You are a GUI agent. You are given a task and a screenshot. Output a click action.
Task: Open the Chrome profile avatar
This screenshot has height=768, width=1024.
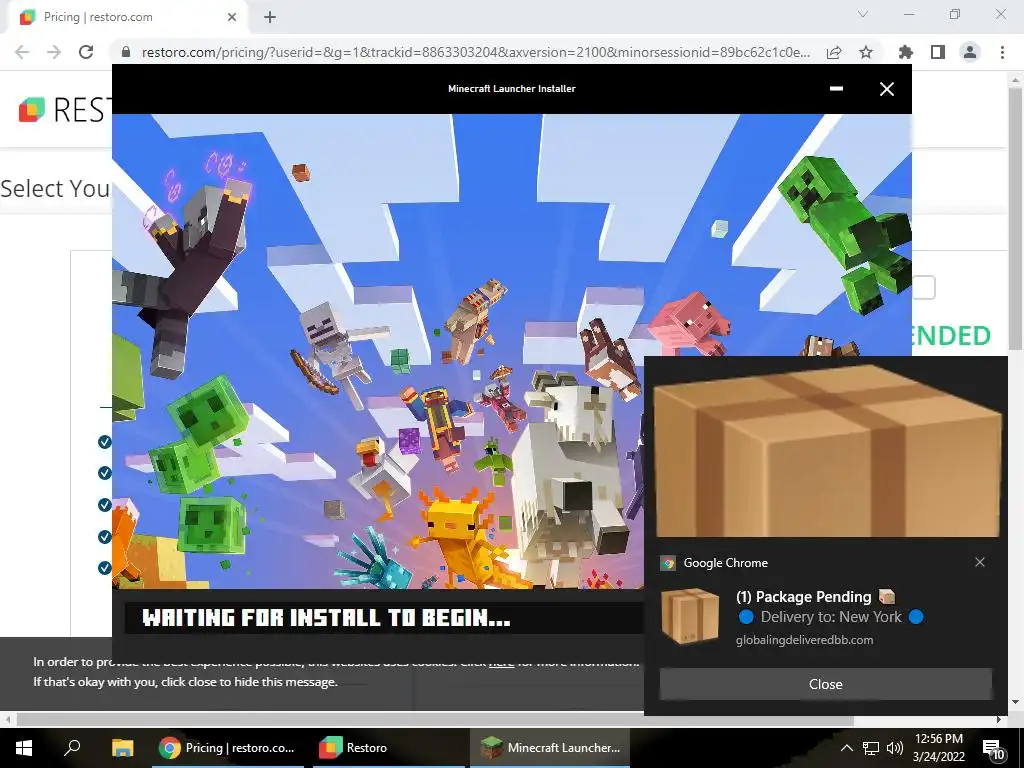(970, 52)
